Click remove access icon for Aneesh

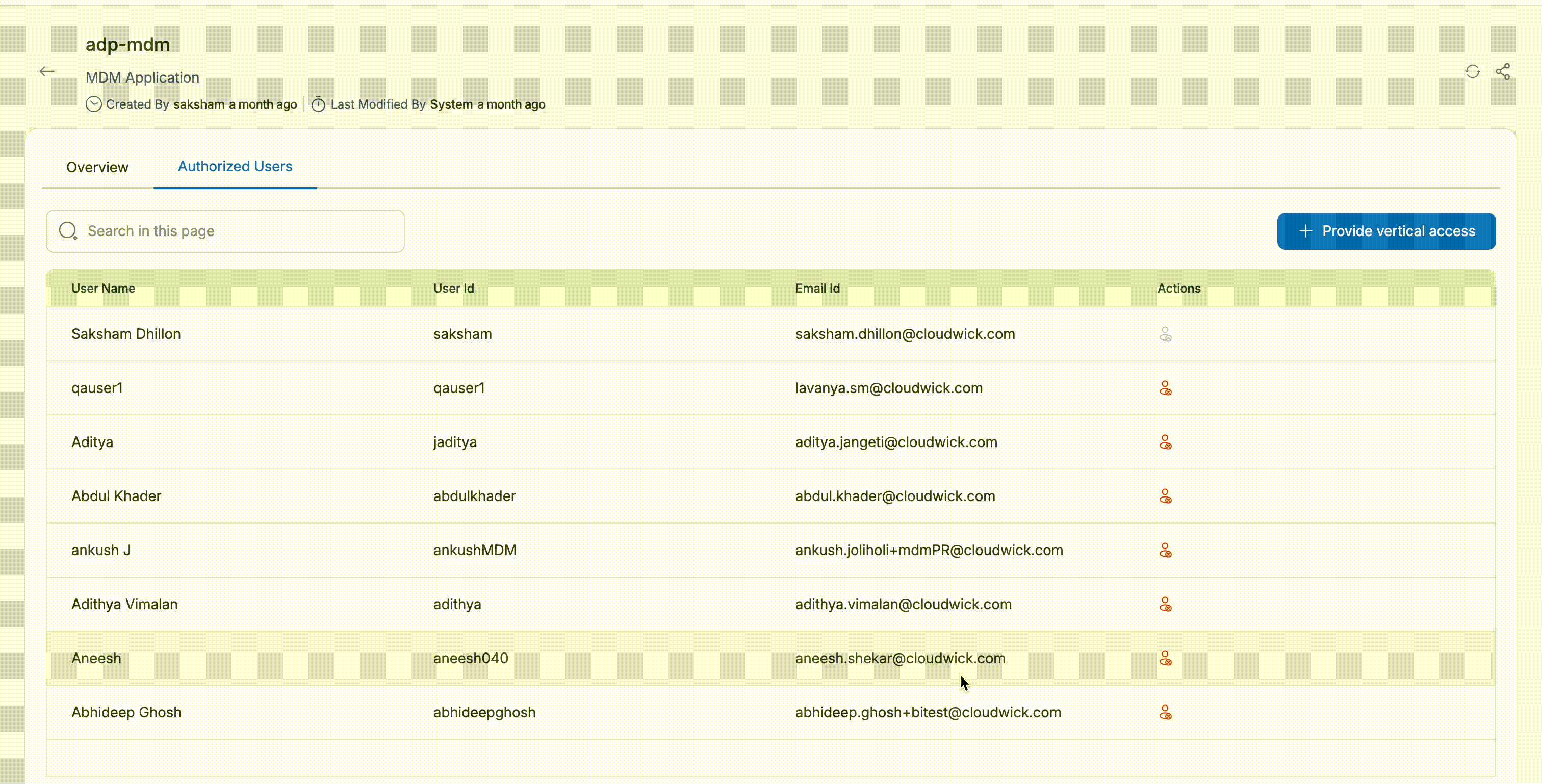click(x=1165, y=658)
